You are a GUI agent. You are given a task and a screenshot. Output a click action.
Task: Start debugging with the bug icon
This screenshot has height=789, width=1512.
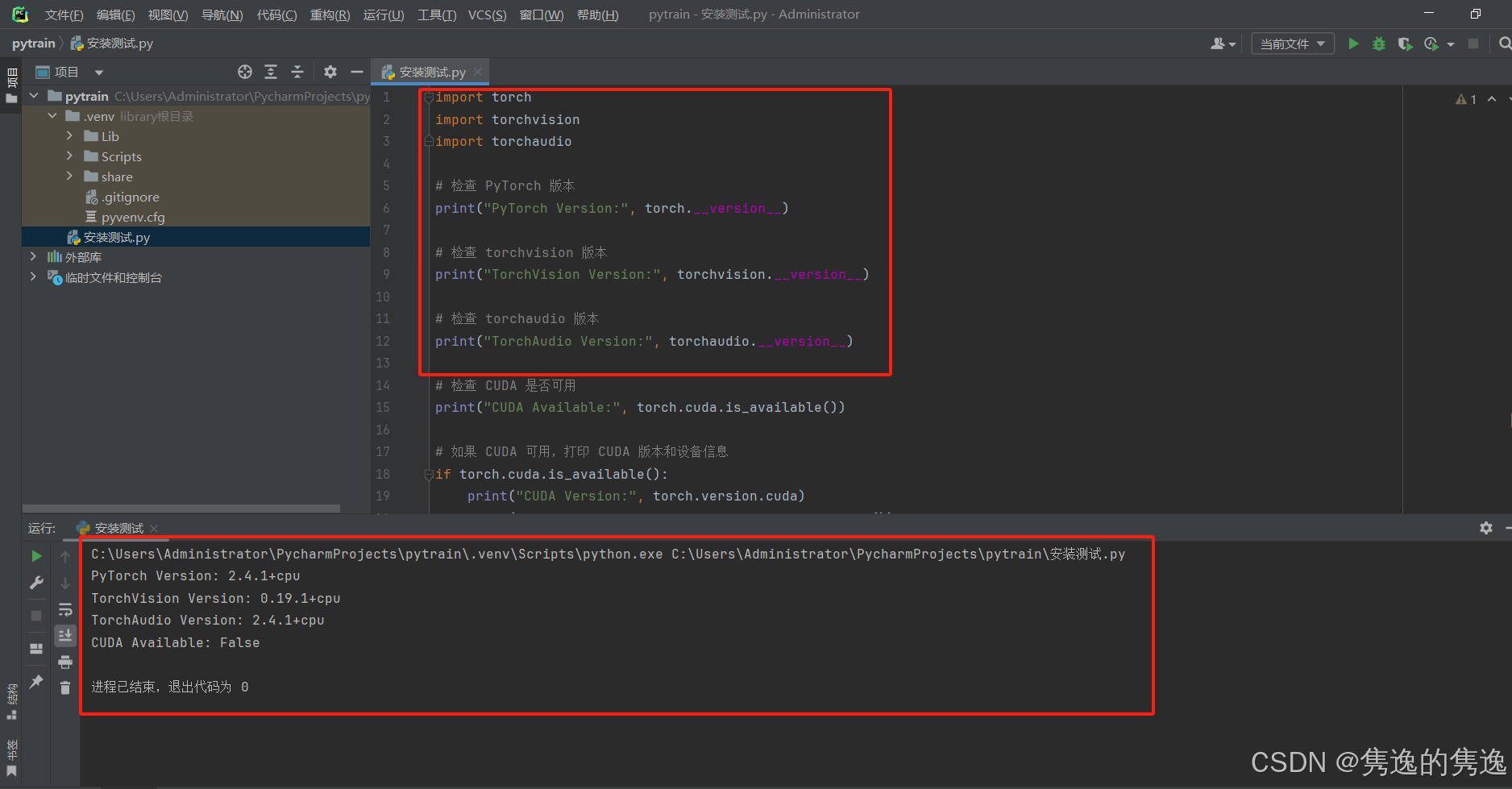pos(1378,44)
